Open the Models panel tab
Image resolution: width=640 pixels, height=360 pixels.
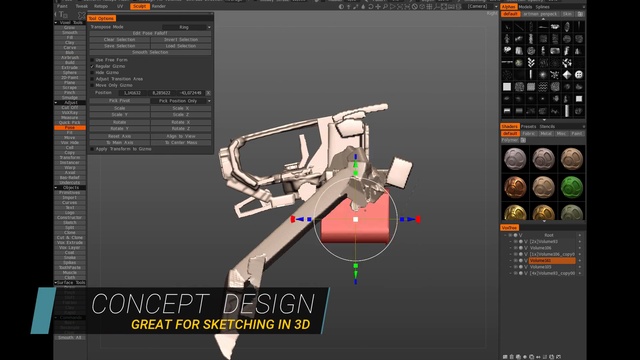525,7
